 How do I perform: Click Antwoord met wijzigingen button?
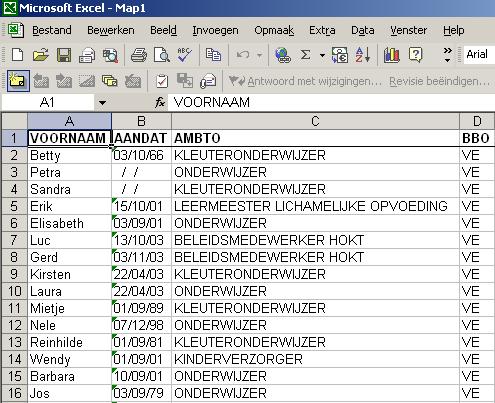(305, 81)
